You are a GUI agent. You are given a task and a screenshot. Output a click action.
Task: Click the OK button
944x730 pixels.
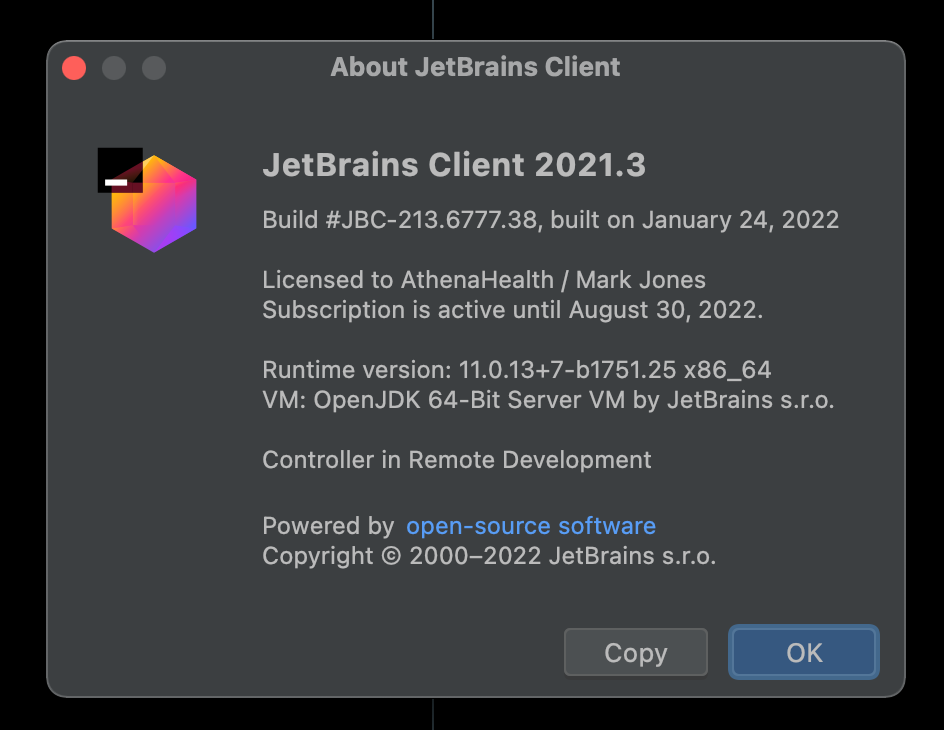804,652
